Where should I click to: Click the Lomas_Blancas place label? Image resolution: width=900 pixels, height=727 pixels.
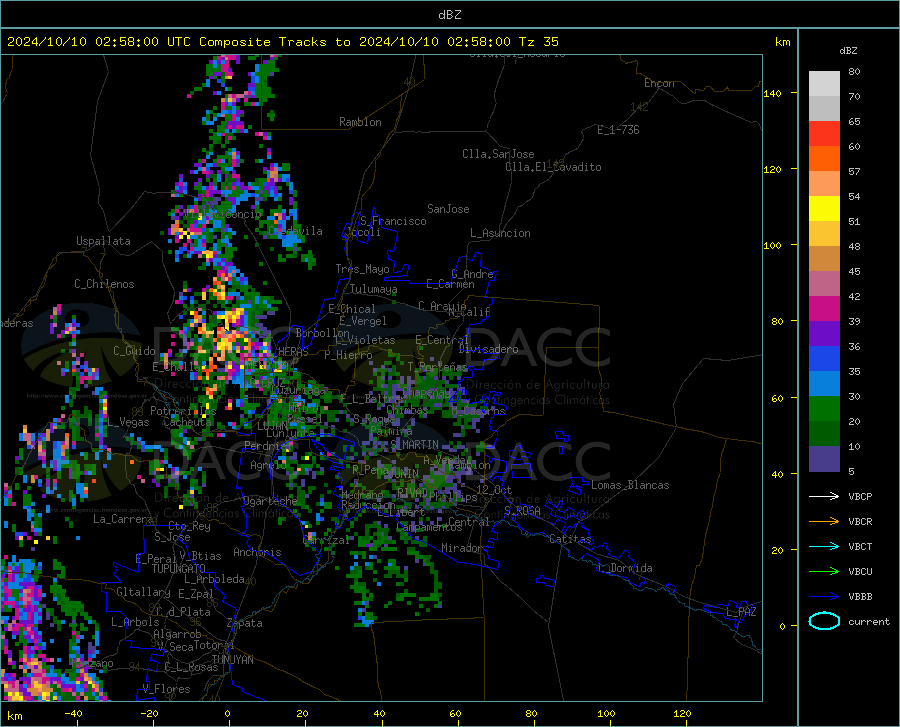pyautogui.click(x=630, y=485)
